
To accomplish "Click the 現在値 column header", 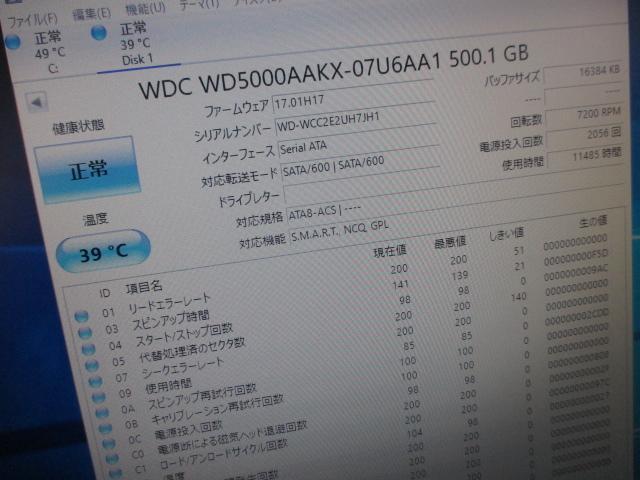I will pos(389,250).
